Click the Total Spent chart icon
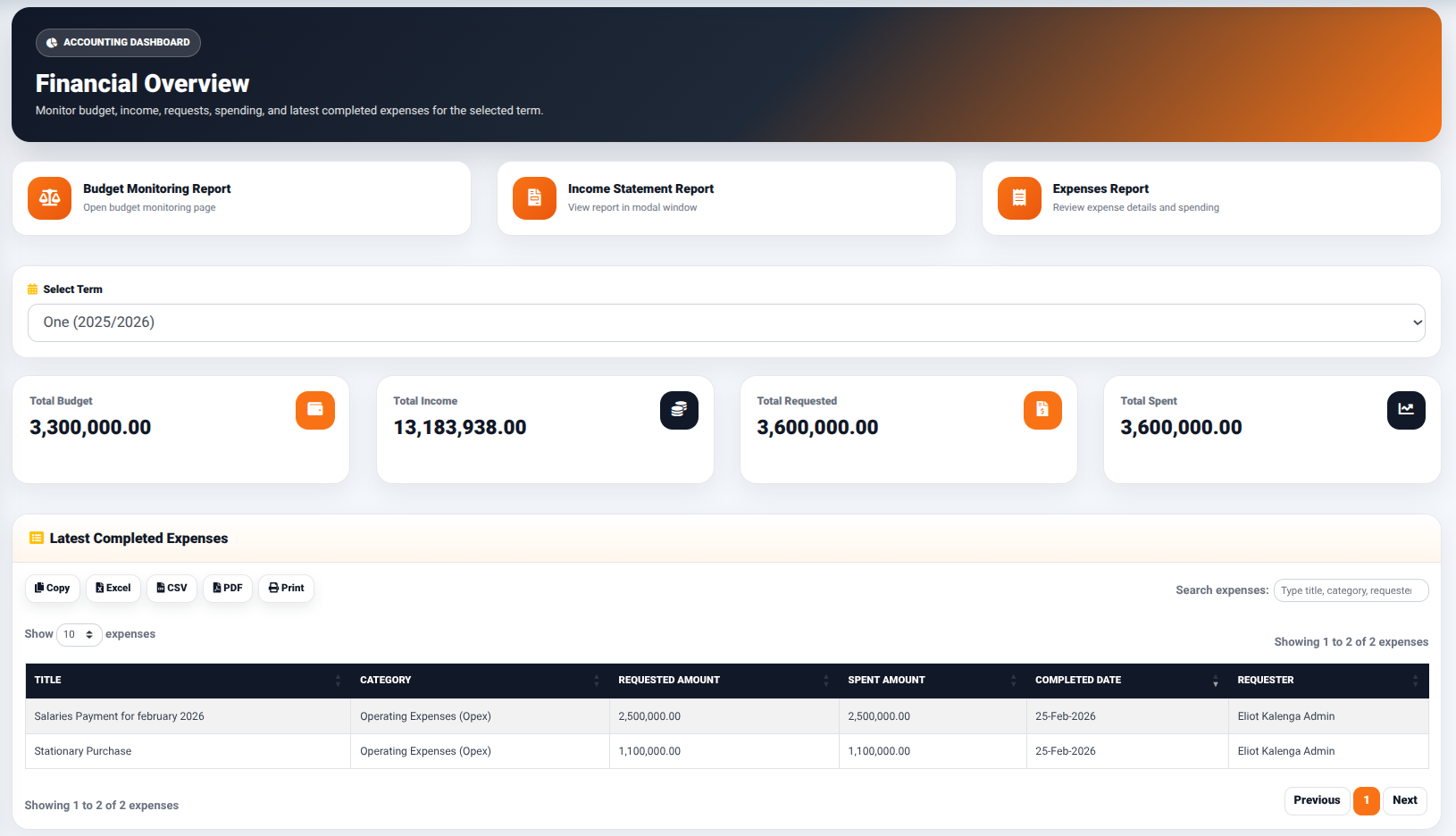The height and width of the screenshot is (836, 1456). coord(1406,410)
